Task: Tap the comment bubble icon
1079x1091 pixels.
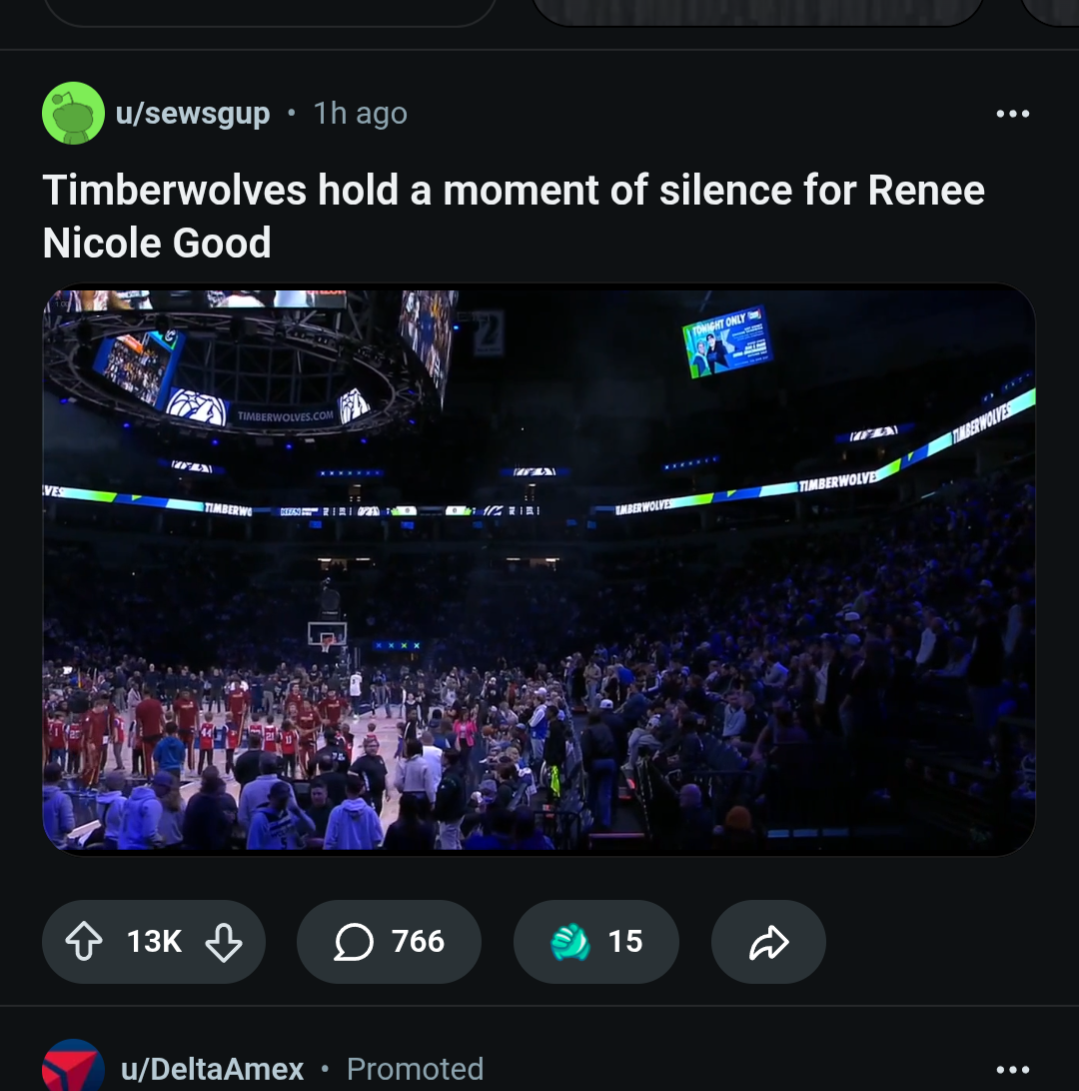Action: click(353, 942)
